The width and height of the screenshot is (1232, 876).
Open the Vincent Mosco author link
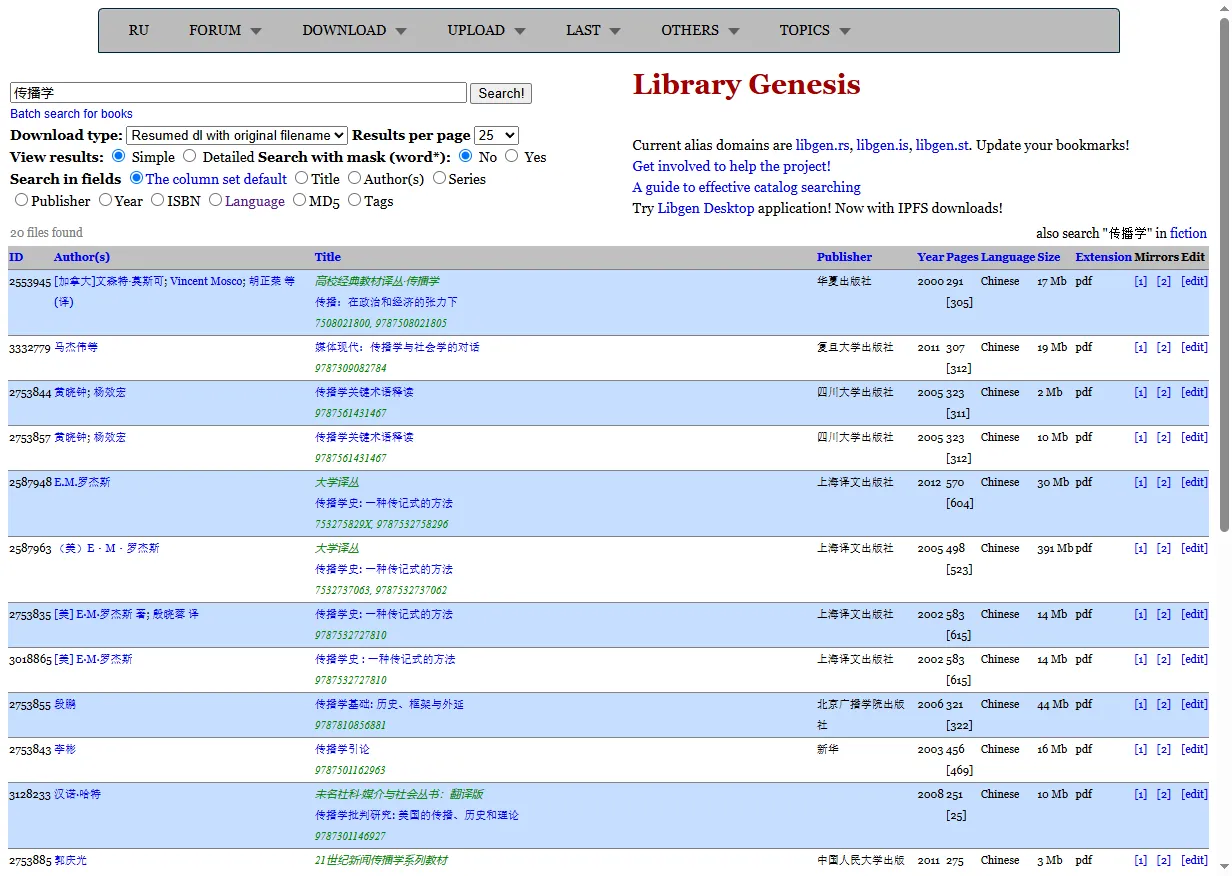pos(205,281)
